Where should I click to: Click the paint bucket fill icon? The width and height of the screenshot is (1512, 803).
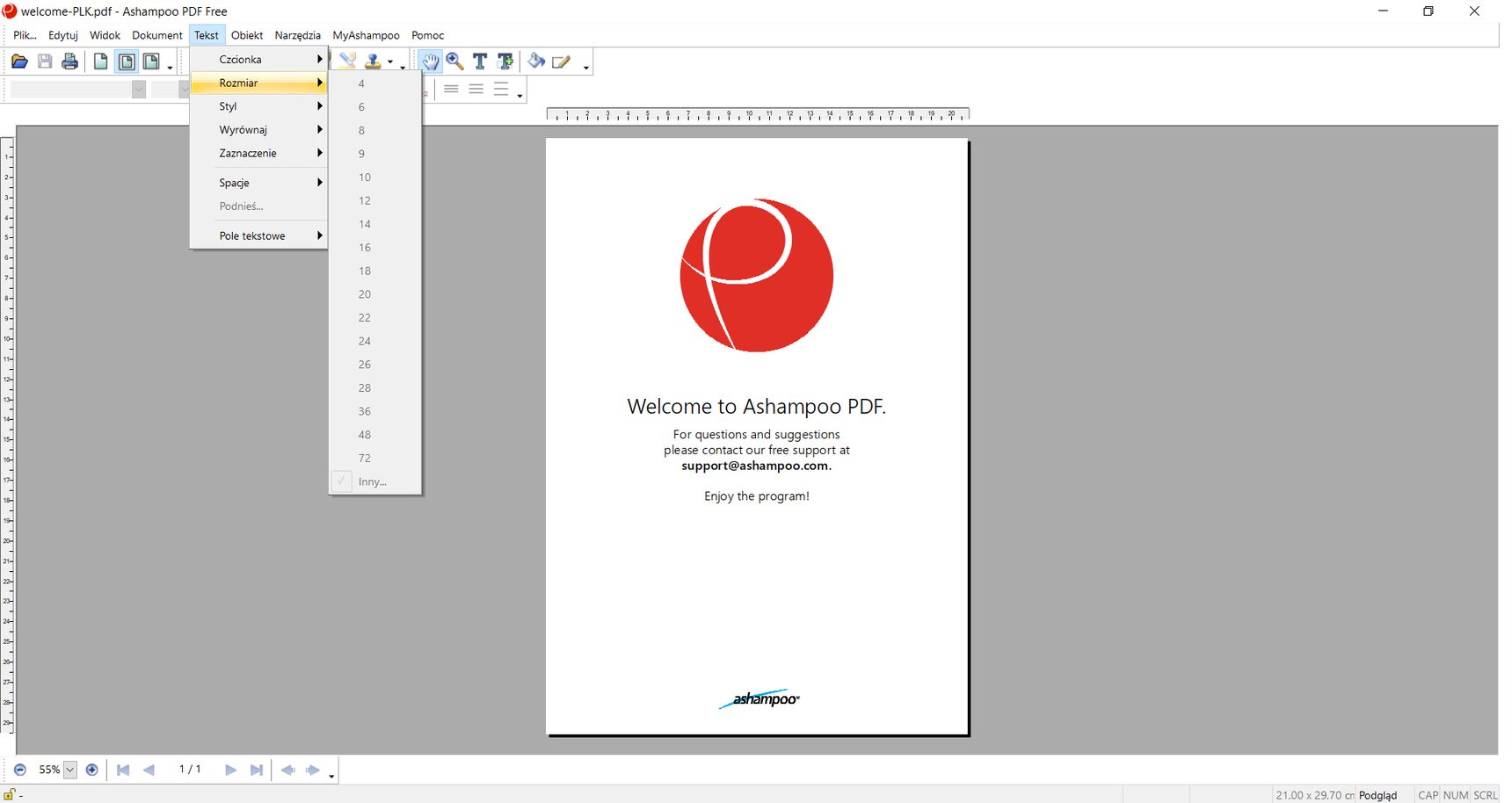point(536,61)
